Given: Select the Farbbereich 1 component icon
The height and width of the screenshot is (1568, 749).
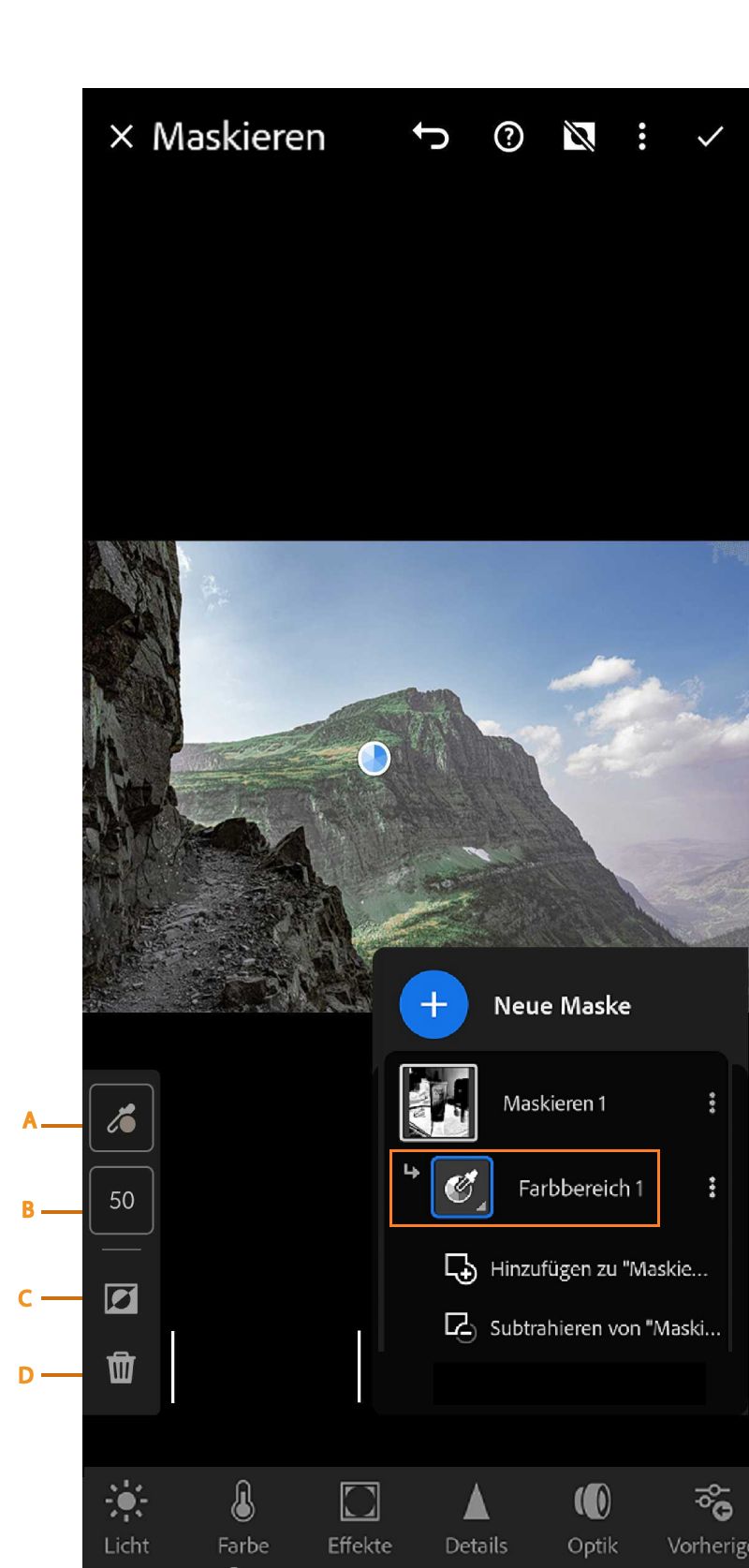Looking at the screenshot, I should (462, 1188).
